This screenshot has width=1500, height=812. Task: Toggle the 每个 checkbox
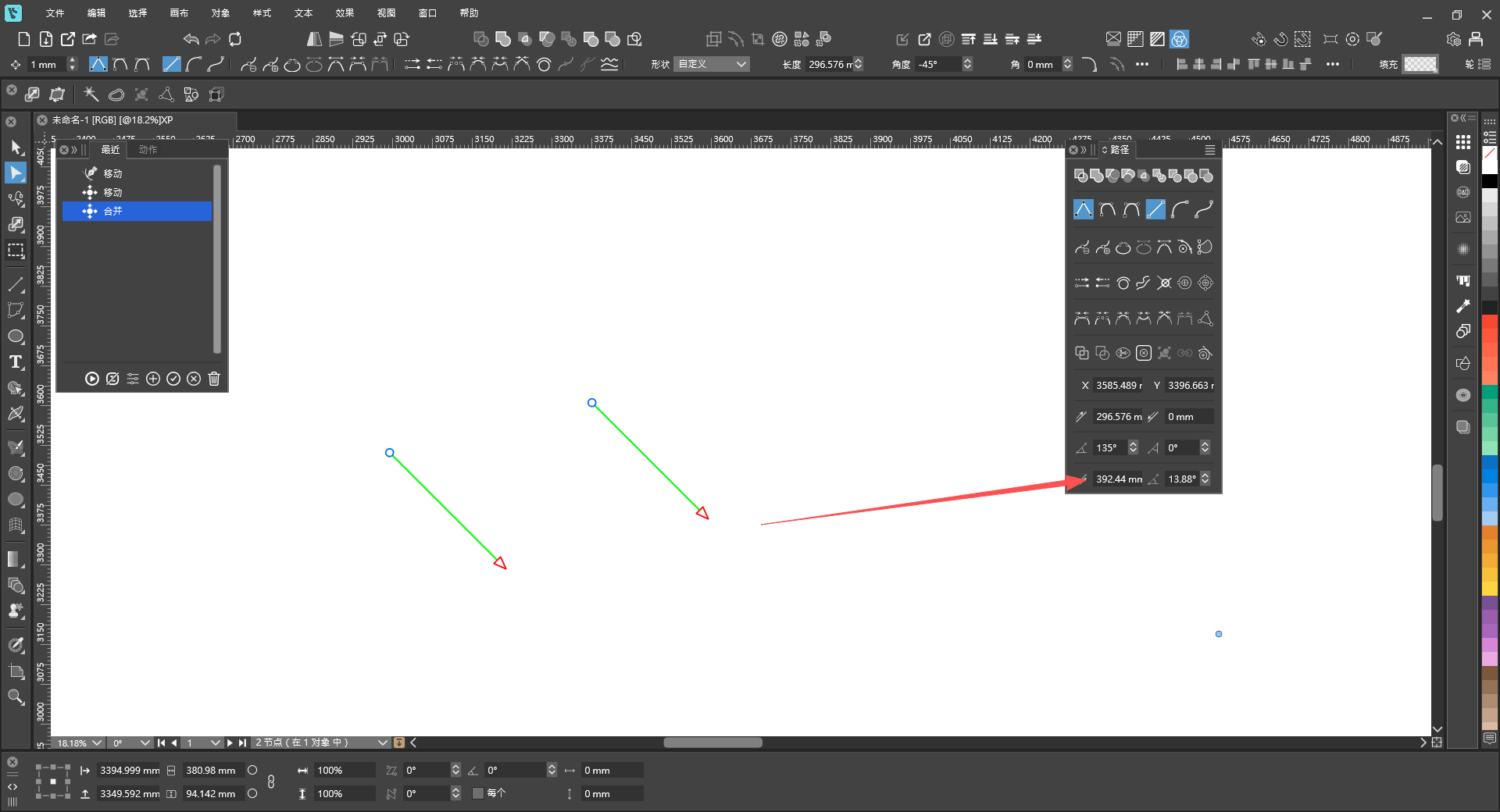coord(478,793)
